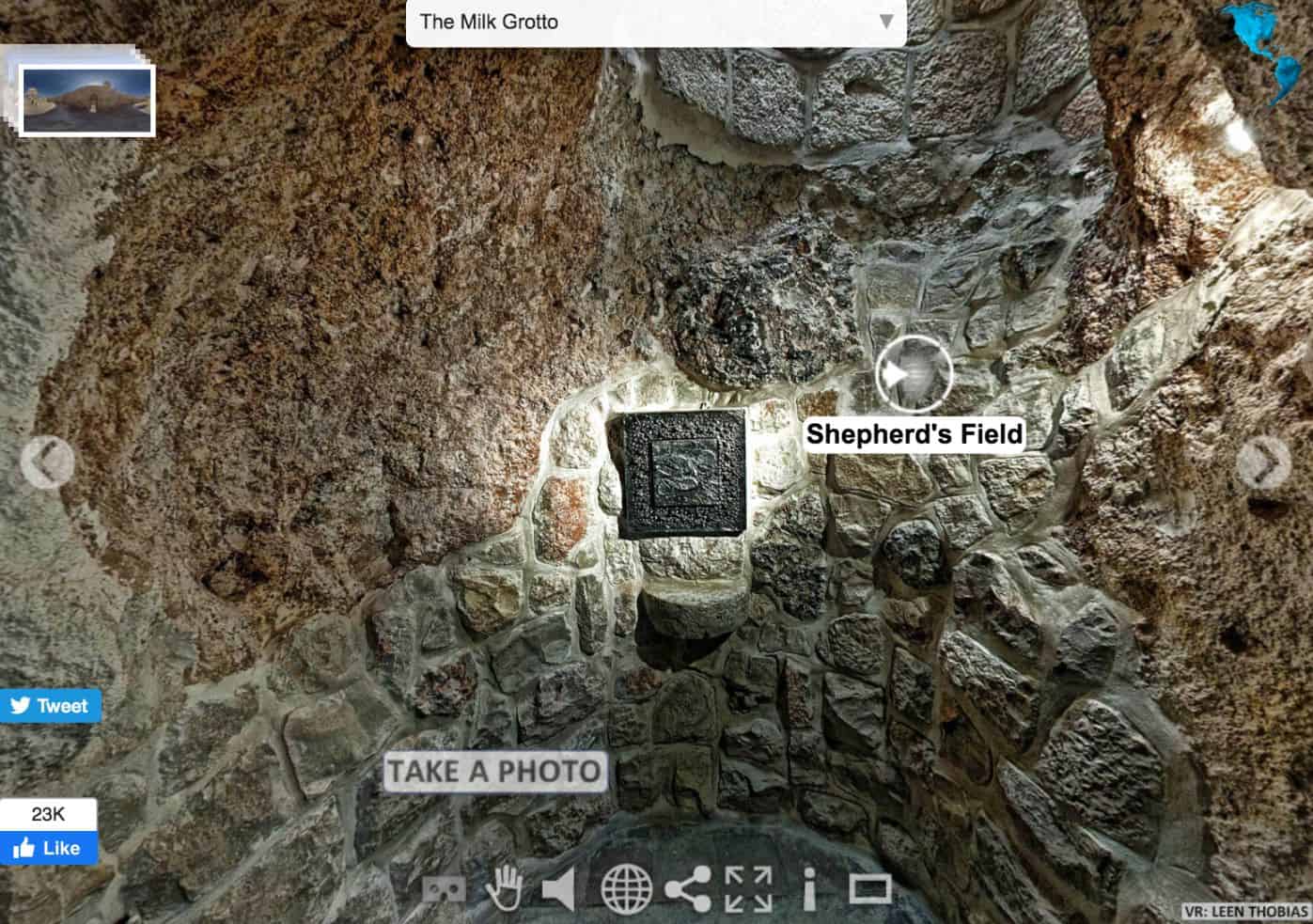Toggle the rectangle view-mode icon
1313x924 pixels.
870,889
